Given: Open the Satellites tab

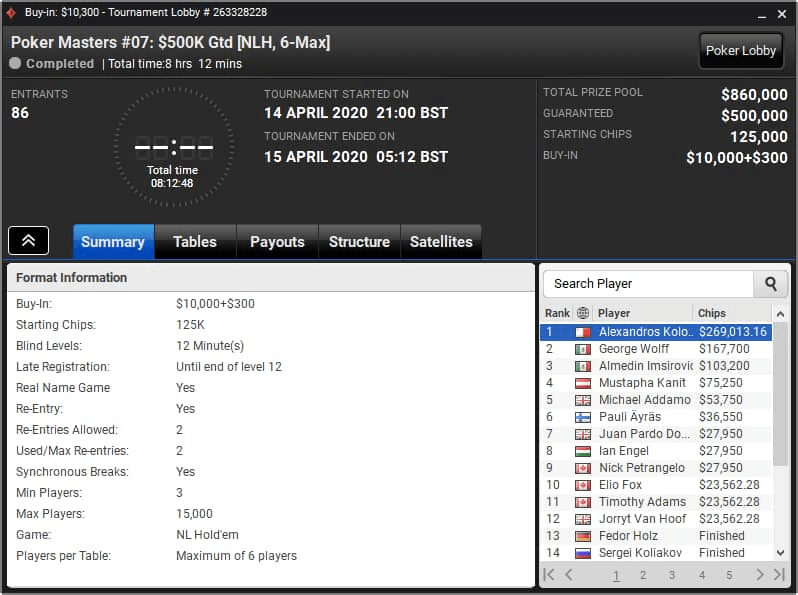Looking at the screenshot, I should coord(441,242).
